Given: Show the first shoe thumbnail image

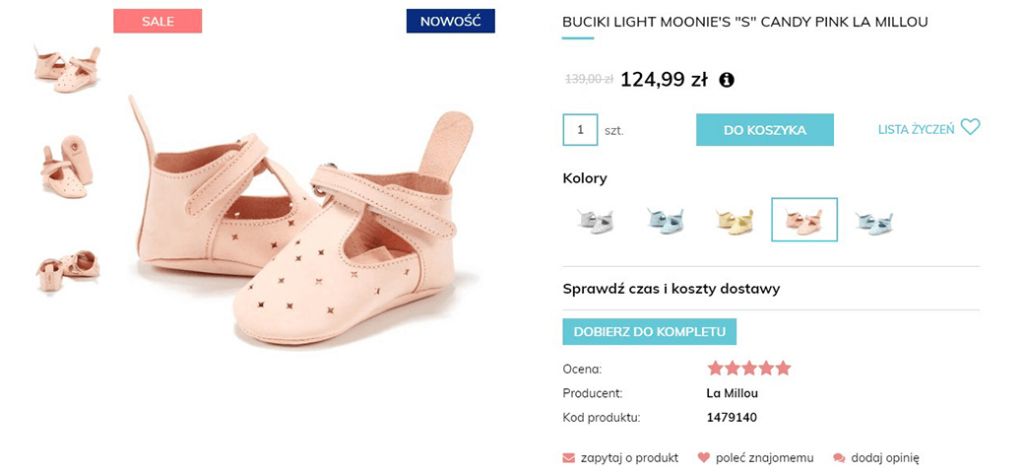Looking at the screenshot, I should pyautogui.click(x=67, y=67).
